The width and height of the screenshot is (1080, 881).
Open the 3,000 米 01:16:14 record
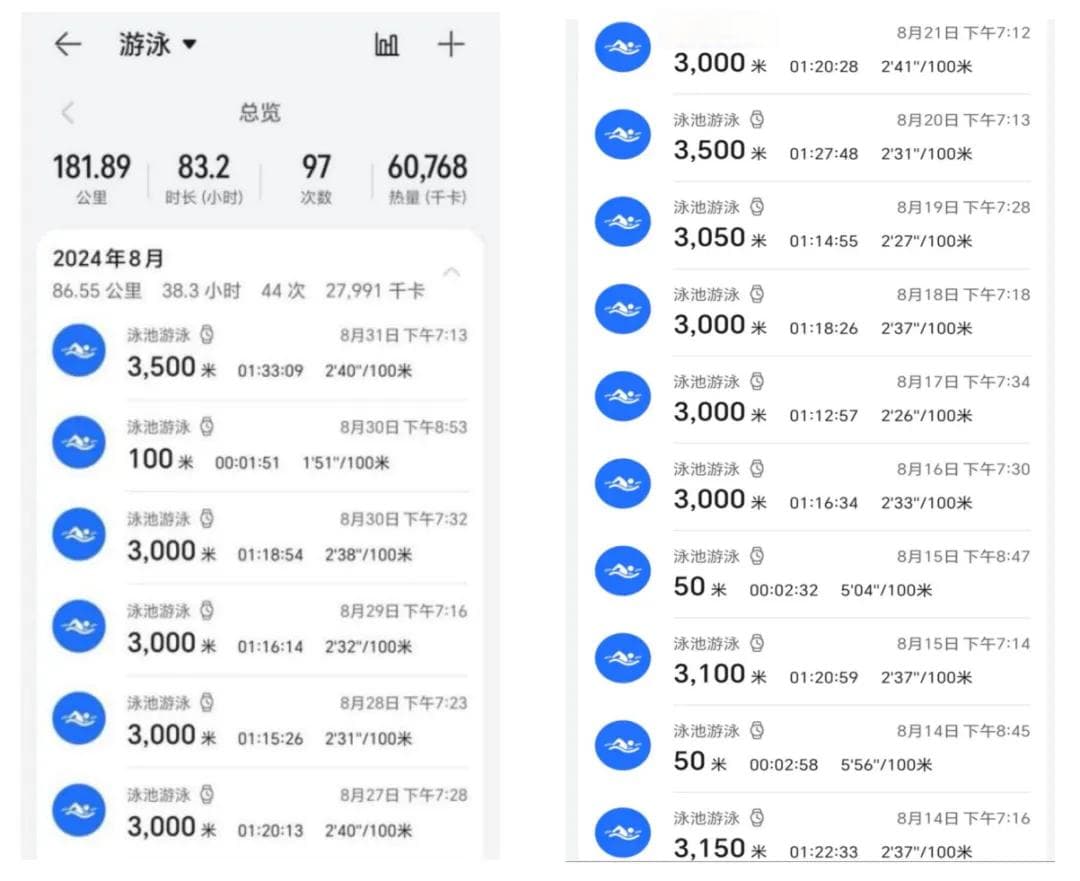click(x=260, y=629)
